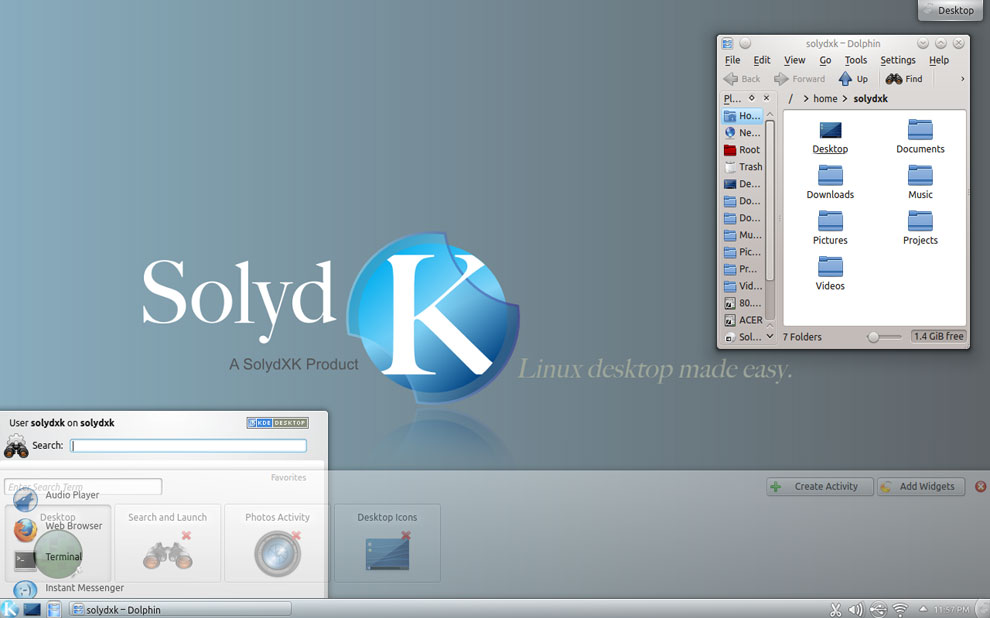Launch Web Browser from the Favorites list
The height and width of the screenshot is (618, 990).
58,528
